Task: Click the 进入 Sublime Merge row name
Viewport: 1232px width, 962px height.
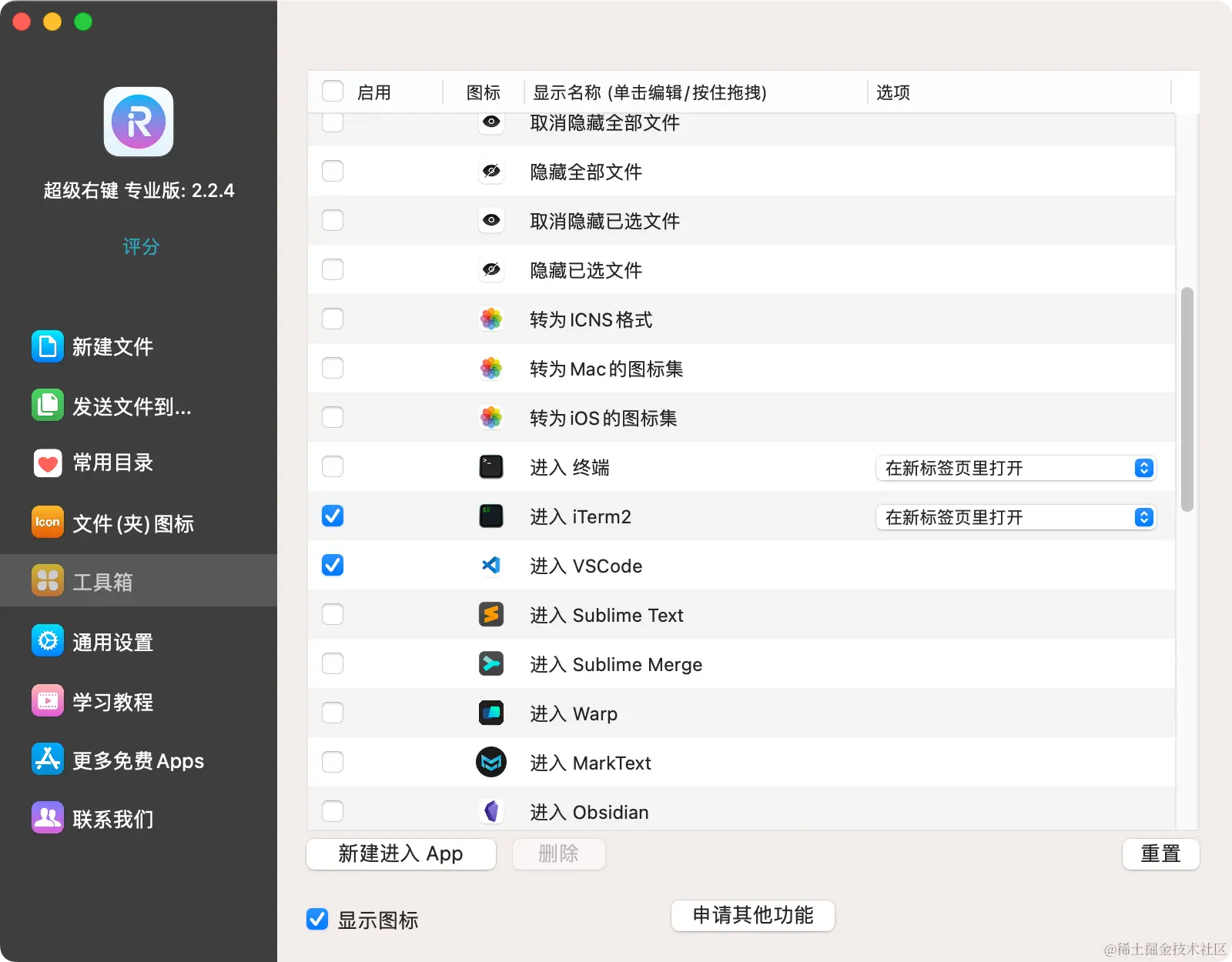Action: pyautogui.click(x=616, y=664)
